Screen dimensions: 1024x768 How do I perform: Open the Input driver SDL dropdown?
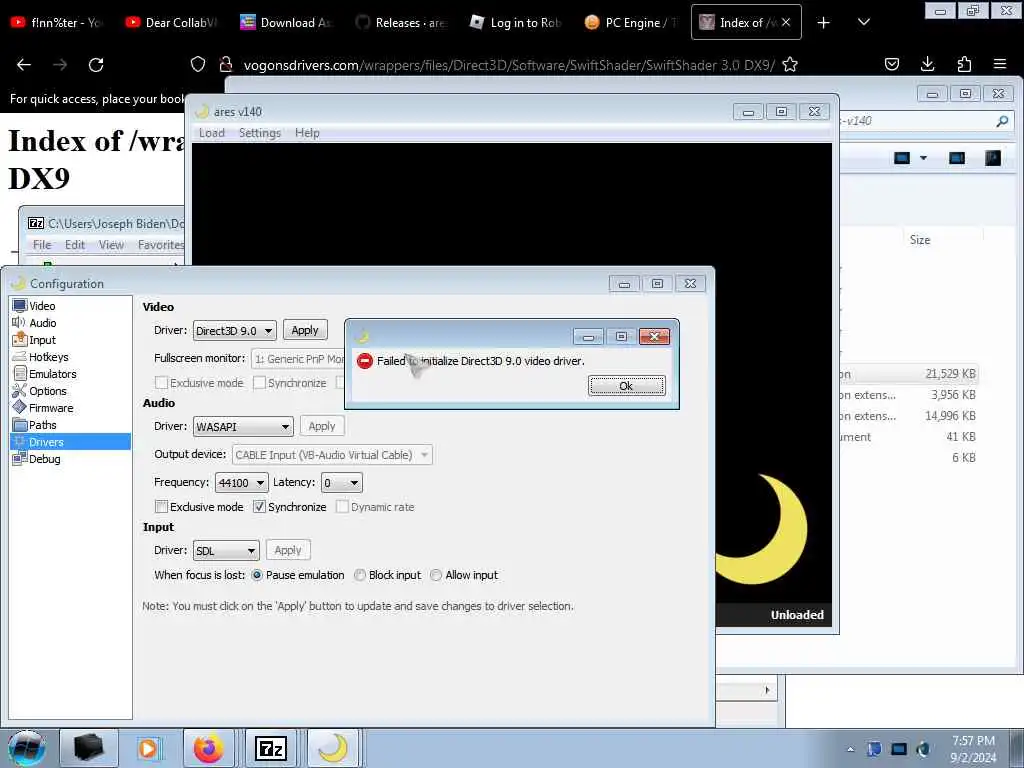226,551
